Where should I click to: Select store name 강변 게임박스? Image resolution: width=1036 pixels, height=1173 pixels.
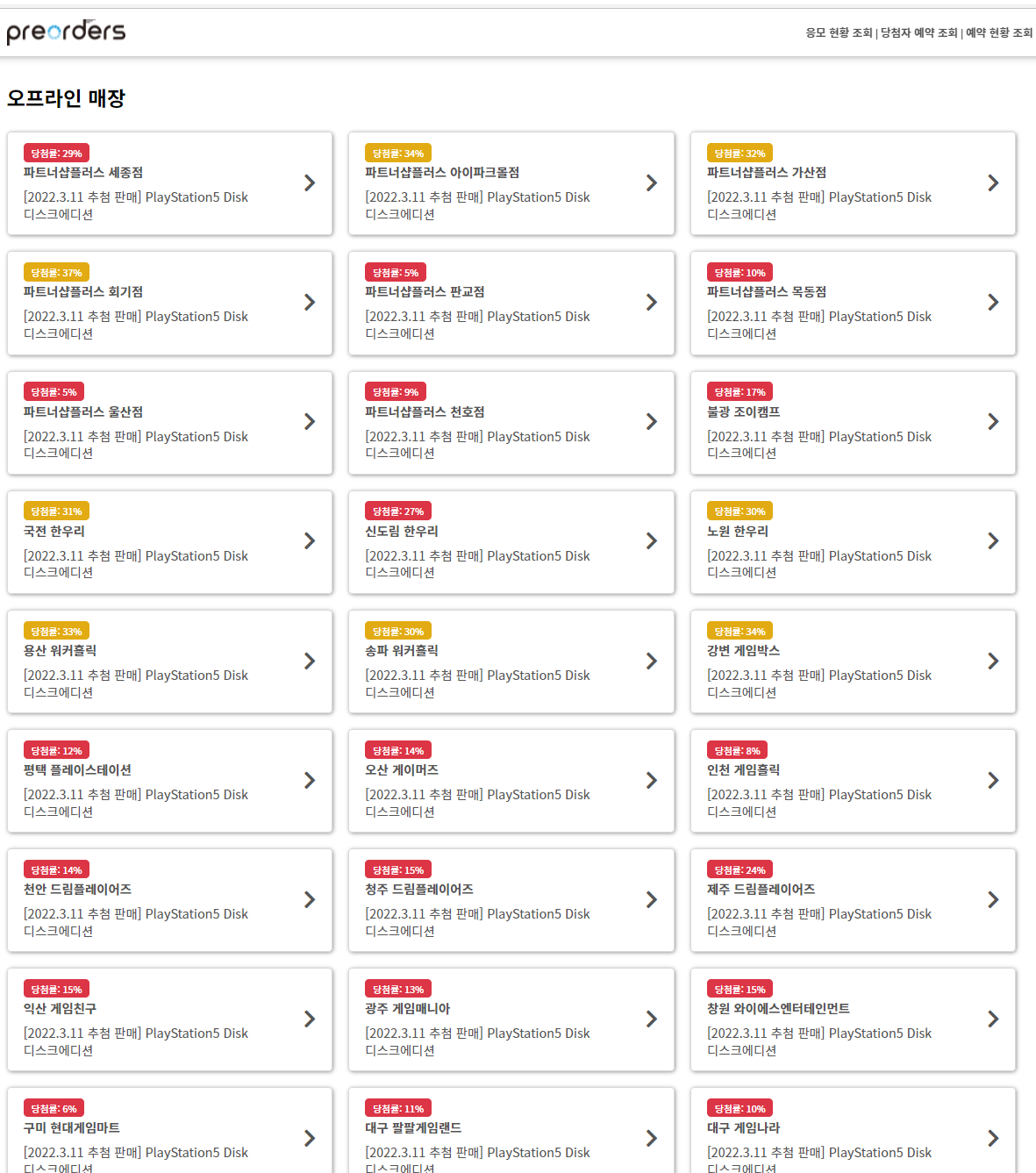click(743, 651)
